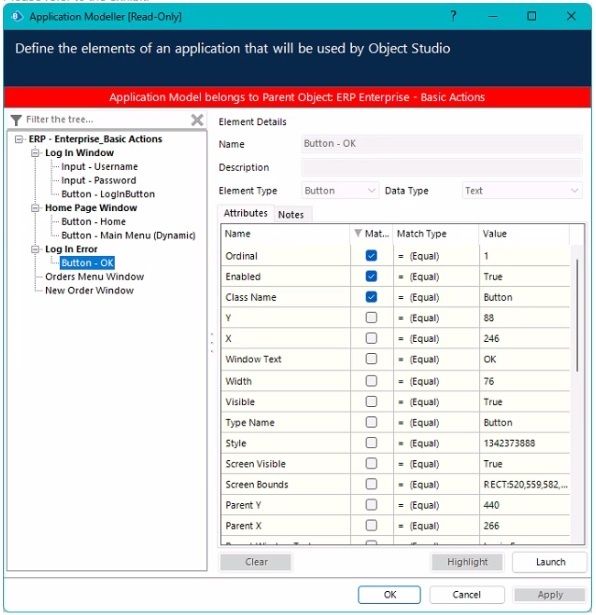Select Input - Password in the tree
Viewport: 596px width, 615px height.
point(98,180)
